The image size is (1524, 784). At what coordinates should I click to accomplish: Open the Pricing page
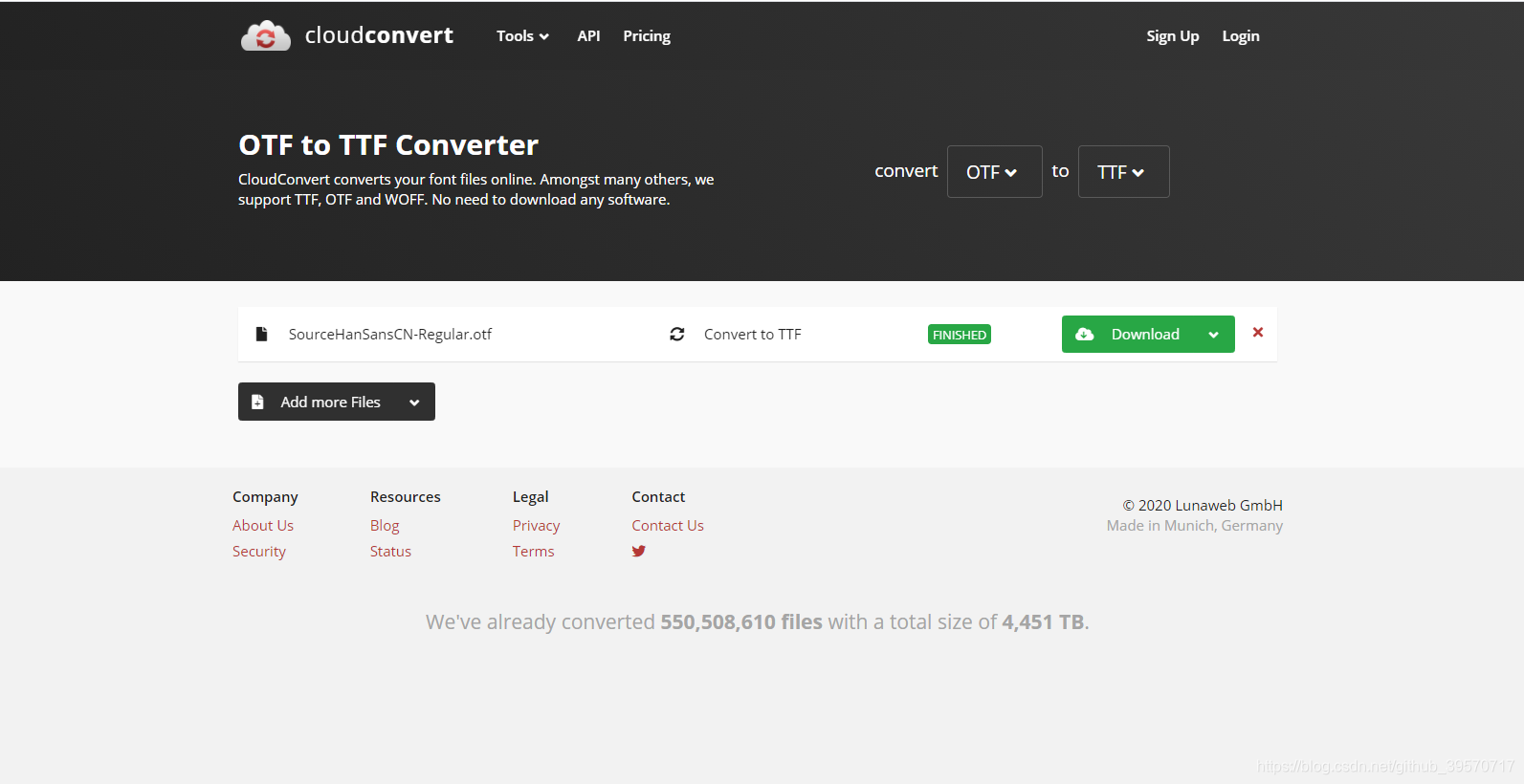pyautogui.click(x=647, y=36)
